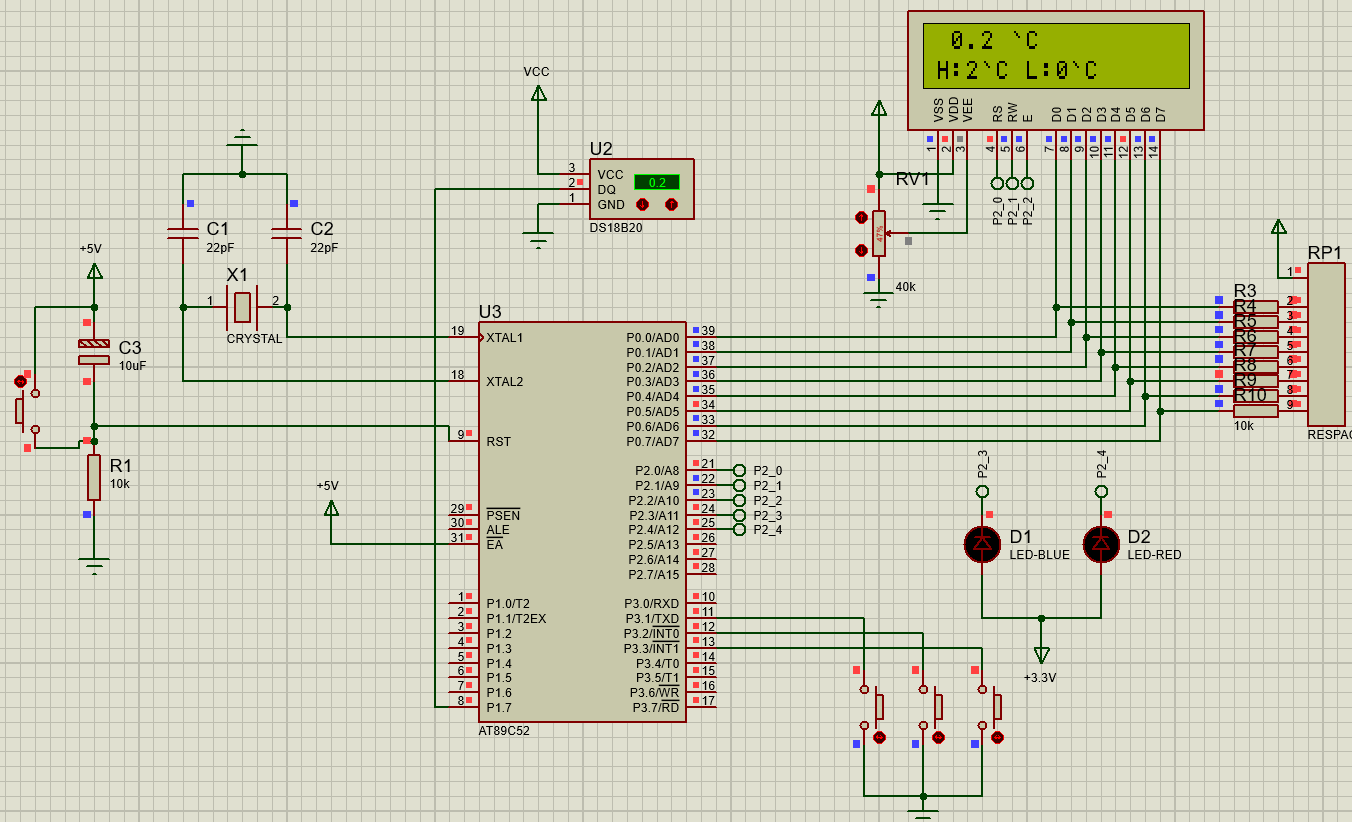Select the C2 capacitor symbol

287,234
